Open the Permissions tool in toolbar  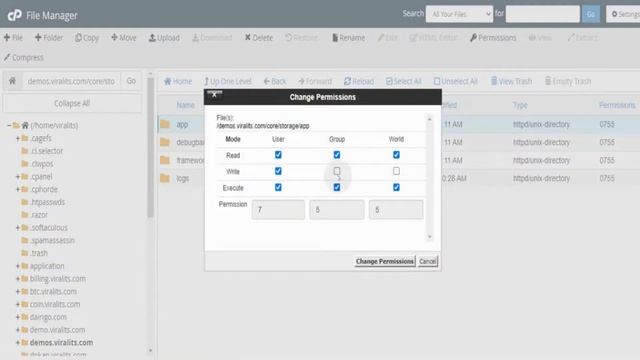pyautogui.click(x=493, y=38)
